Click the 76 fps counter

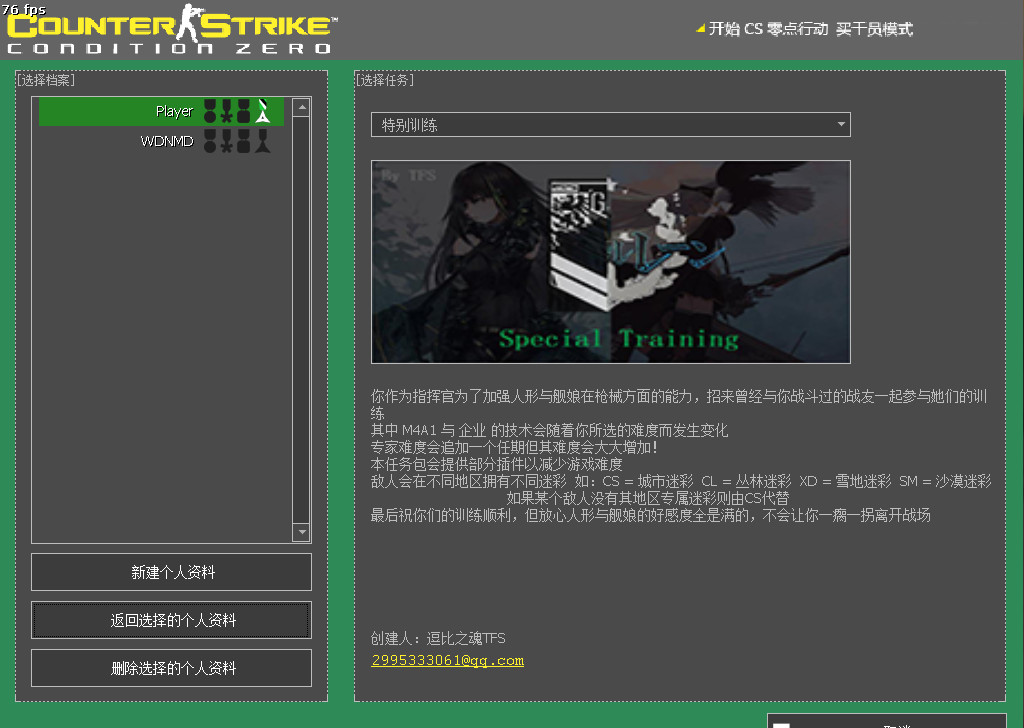[24, 9]
